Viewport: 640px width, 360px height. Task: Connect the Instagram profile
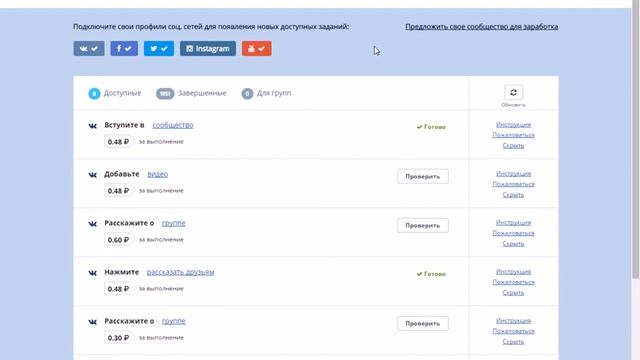208,49
